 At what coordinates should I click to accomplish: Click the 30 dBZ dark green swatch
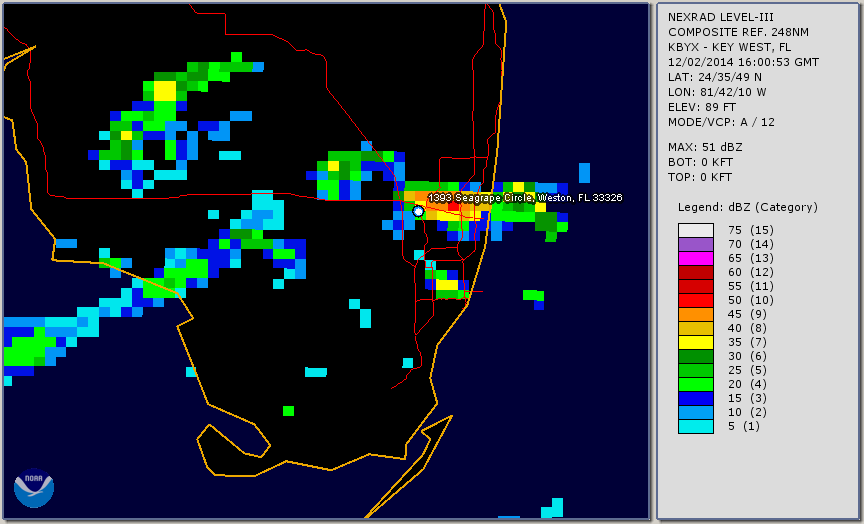(695, 356)
